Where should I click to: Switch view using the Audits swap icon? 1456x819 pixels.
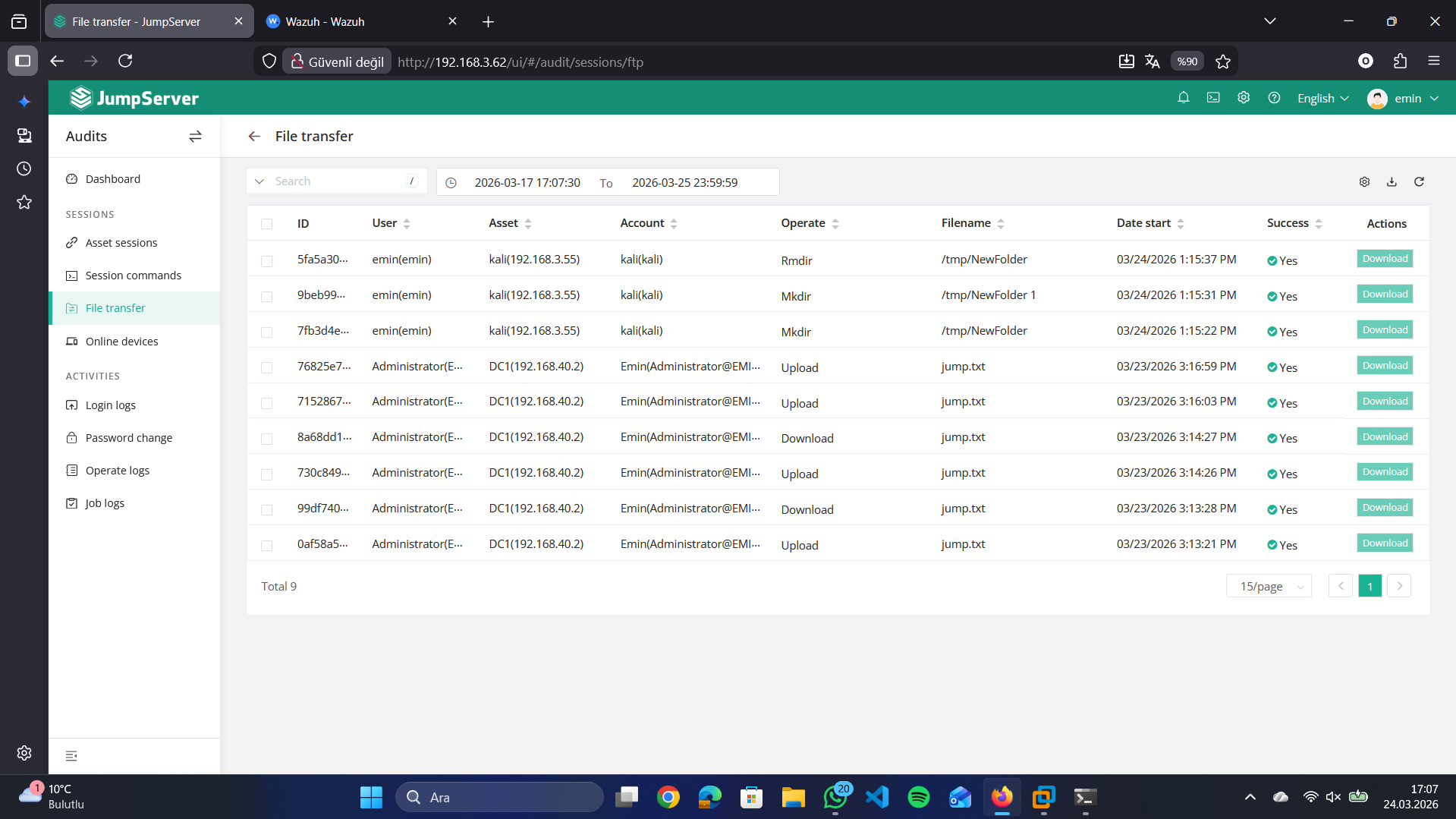click(195, 137)
